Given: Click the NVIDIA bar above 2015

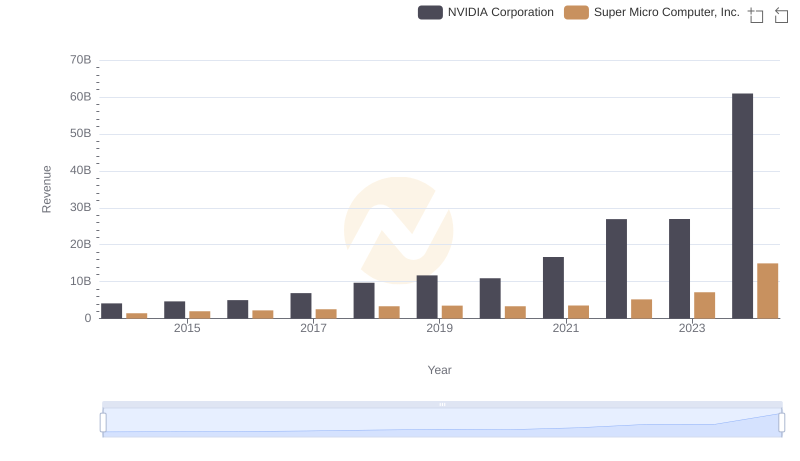Looking at the screenshot, I should click(174, 310).
